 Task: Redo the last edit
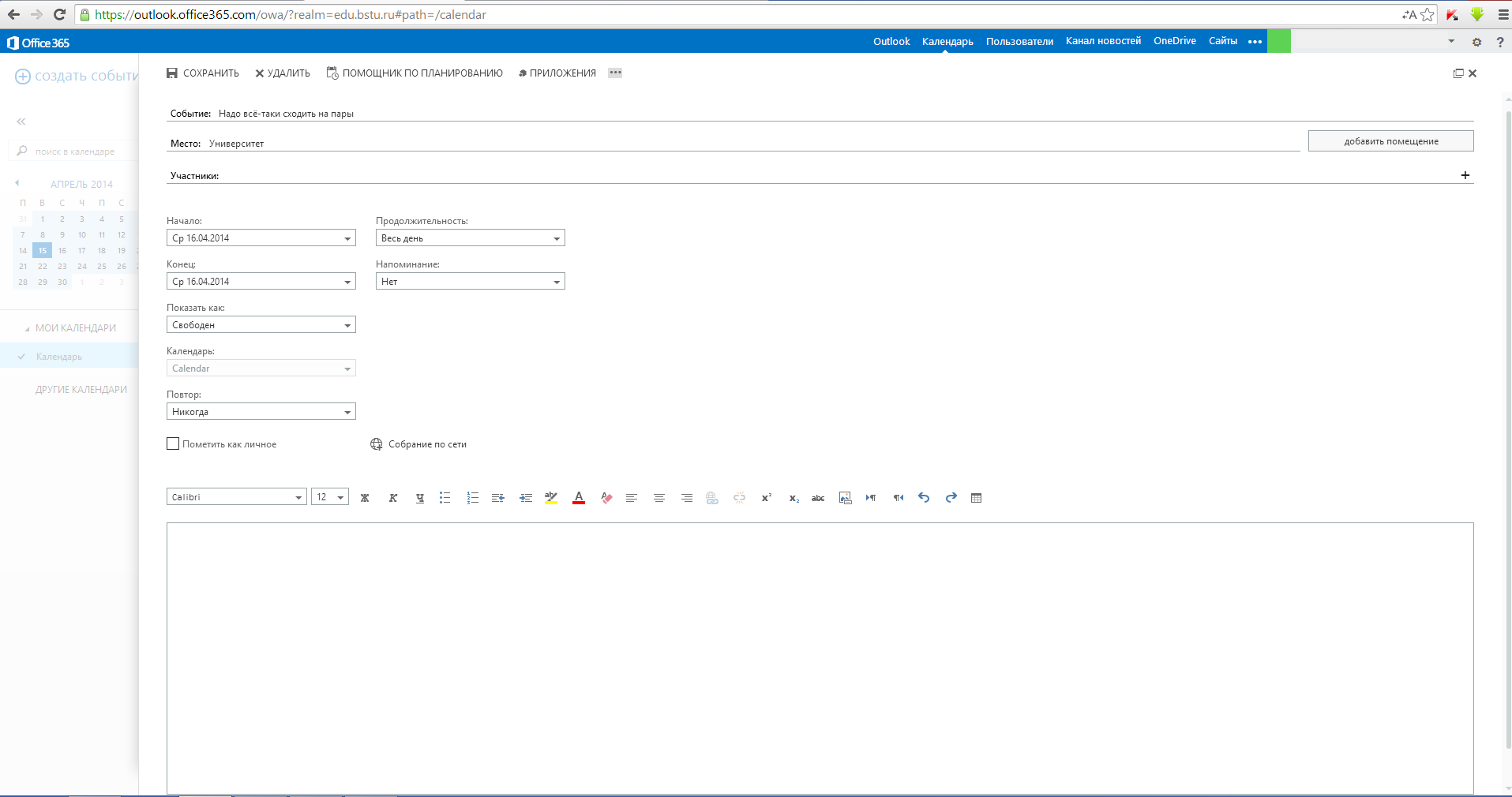951,497
